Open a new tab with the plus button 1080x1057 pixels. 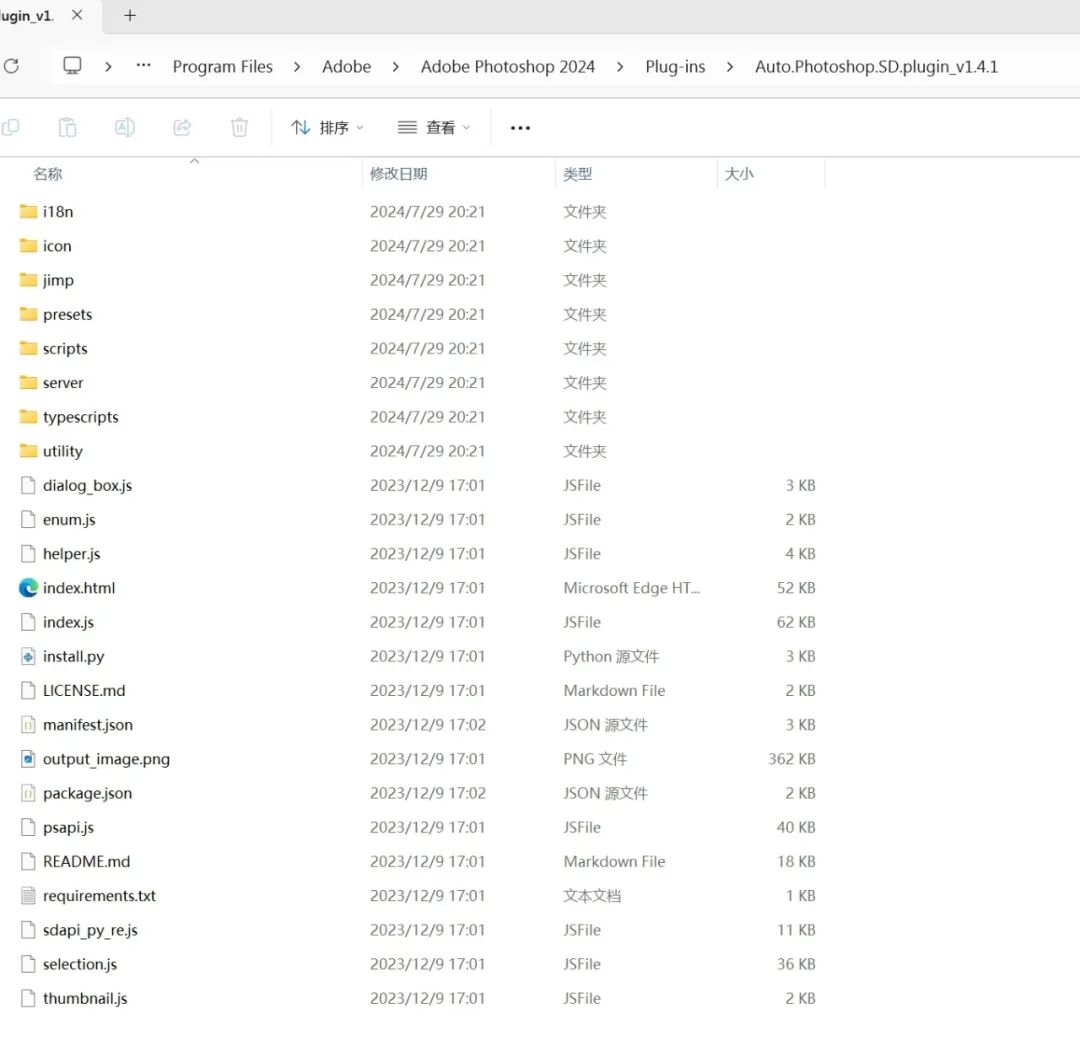[129, 15]
